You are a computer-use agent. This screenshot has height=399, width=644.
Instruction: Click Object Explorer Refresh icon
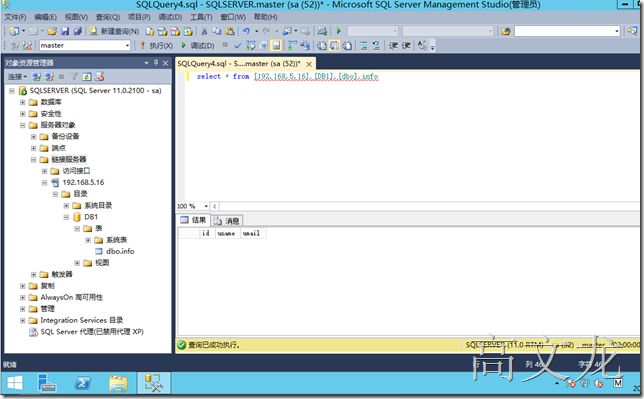click(87, 76)
